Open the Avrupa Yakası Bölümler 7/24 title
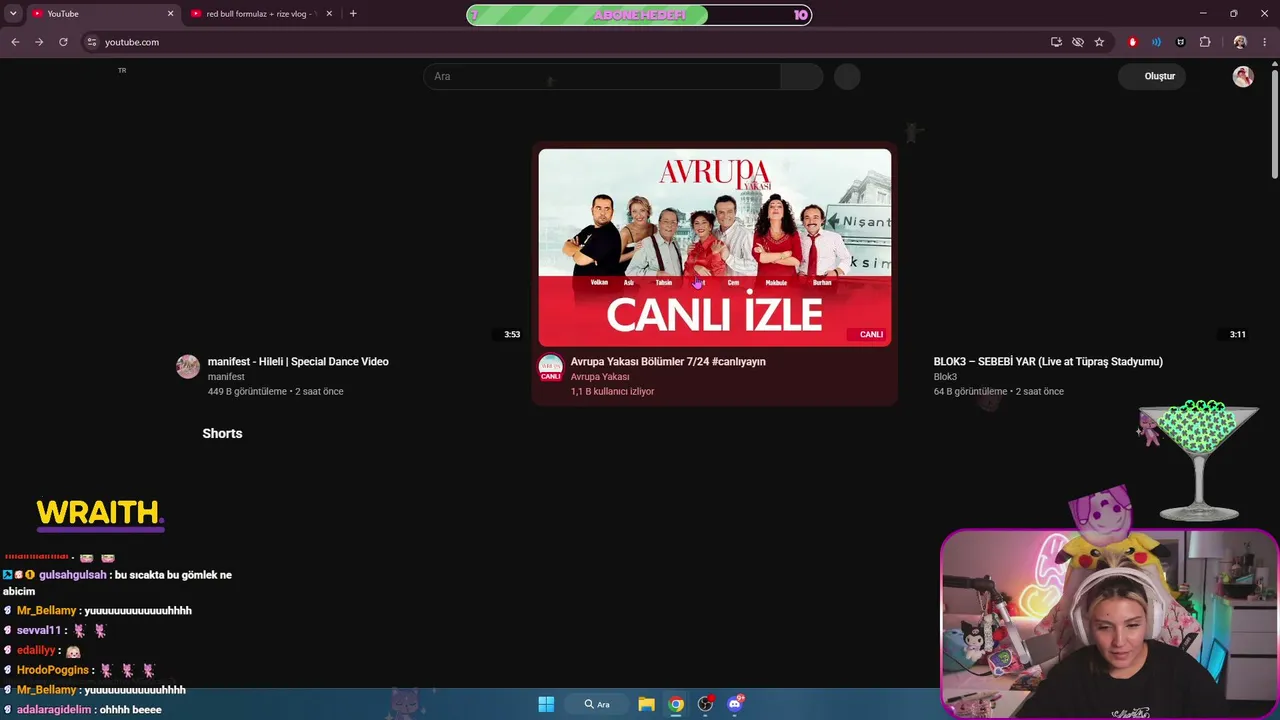Image resolution: width=1280 pixels, height=720 pixels. coord(668,362)
